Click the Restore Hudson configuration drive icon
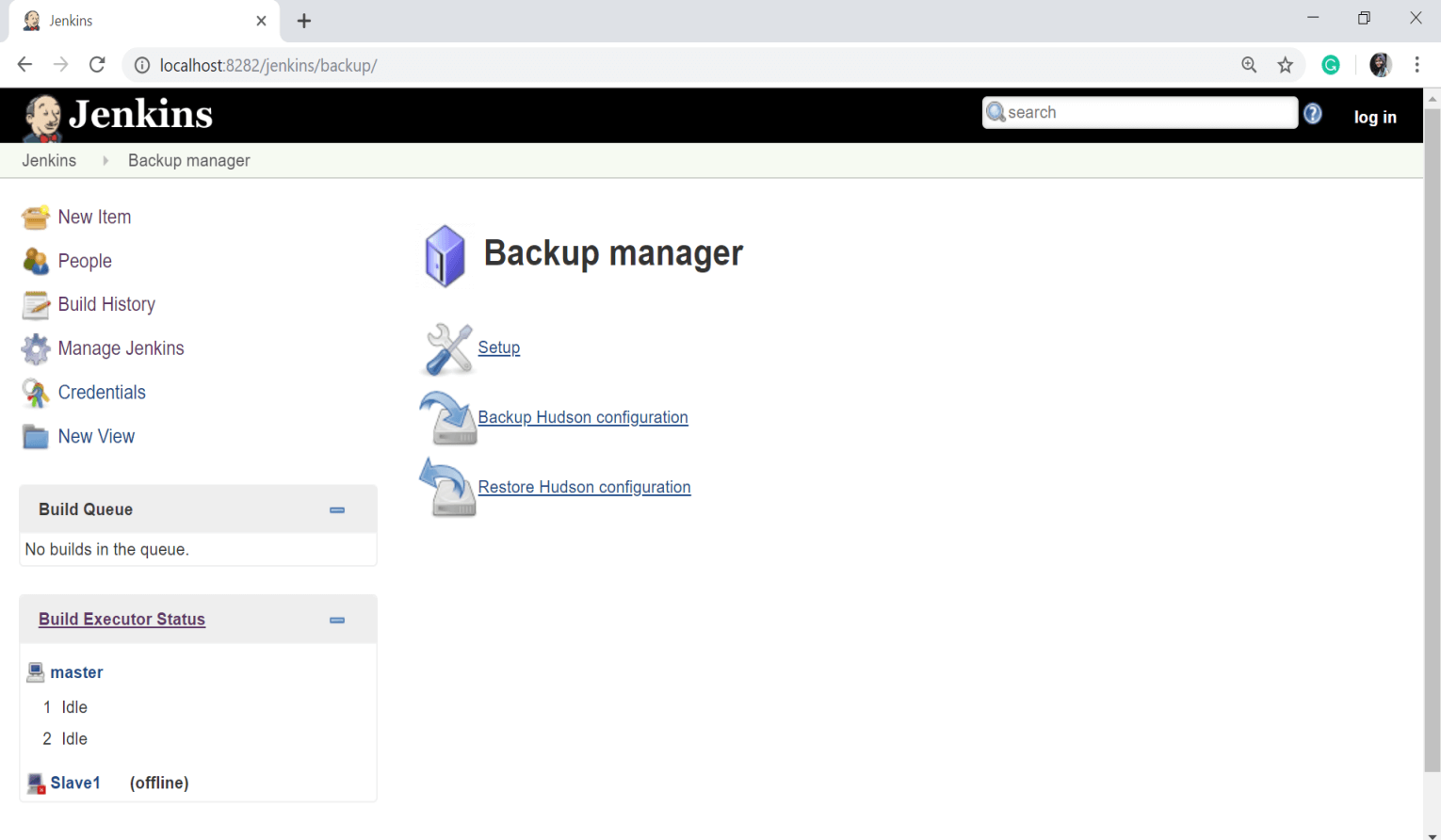 448,487
